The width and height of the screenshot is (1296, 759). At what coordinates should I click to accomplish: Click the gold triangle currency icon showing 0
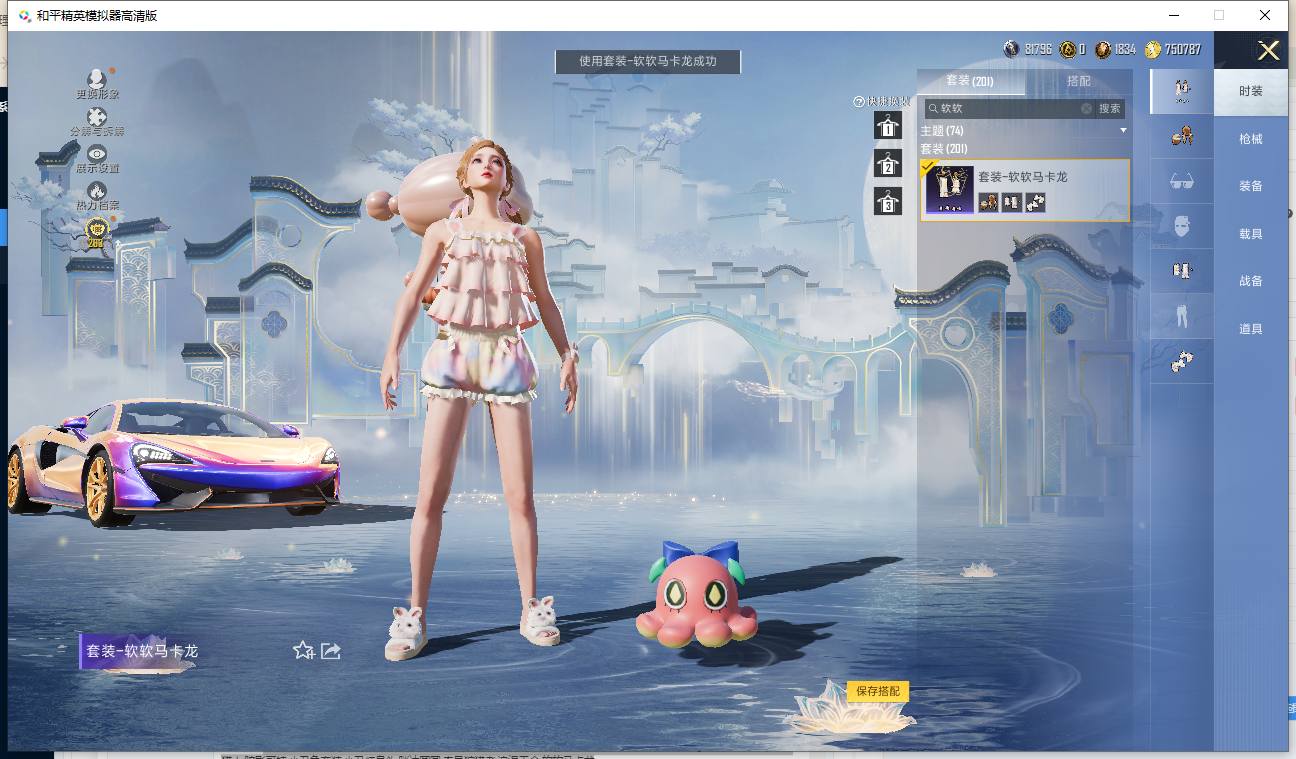[1068, 49]
